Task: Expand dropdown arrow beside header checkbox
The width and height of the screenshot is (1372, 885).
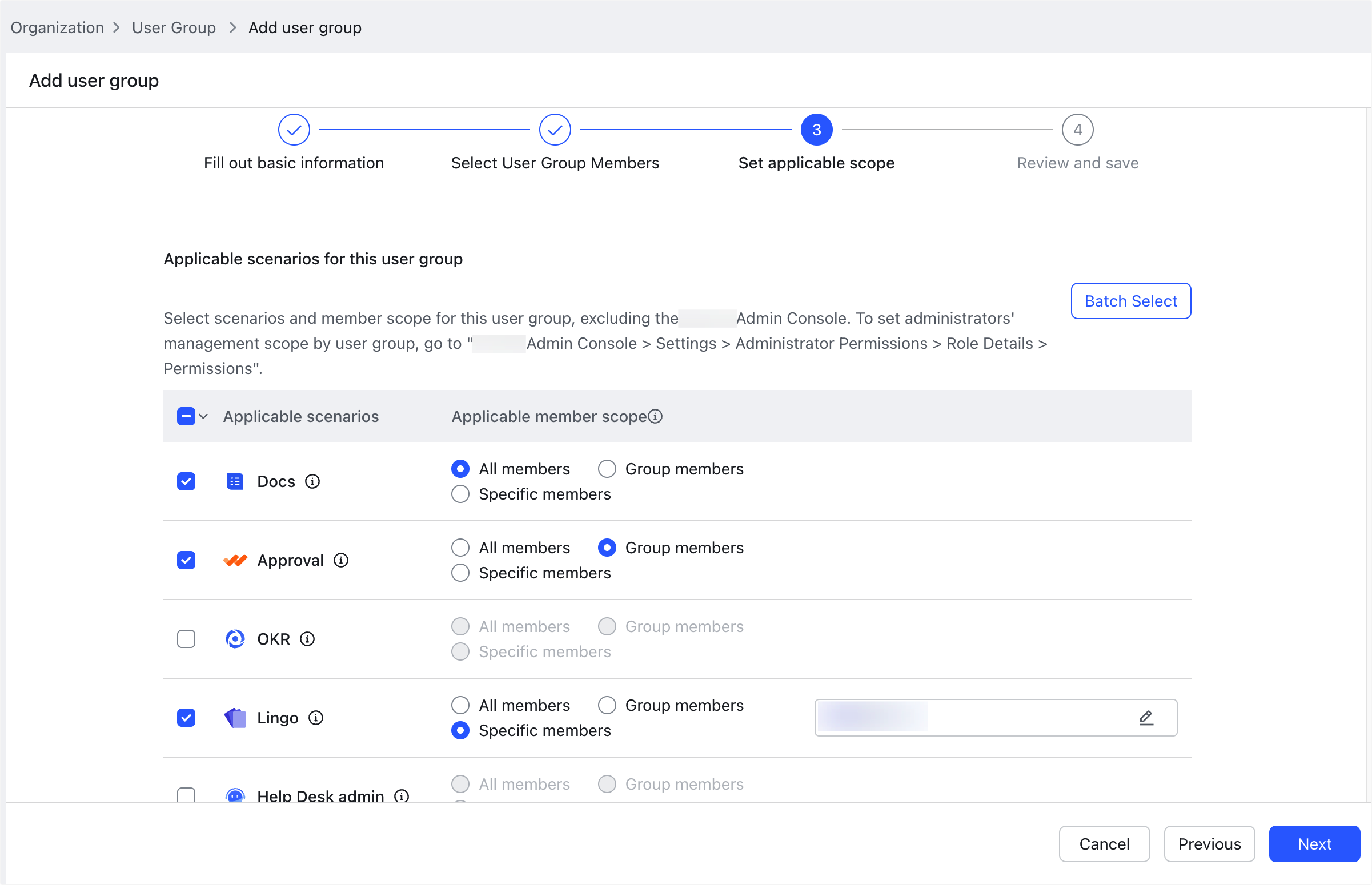Action: click(x=203, y=417)
